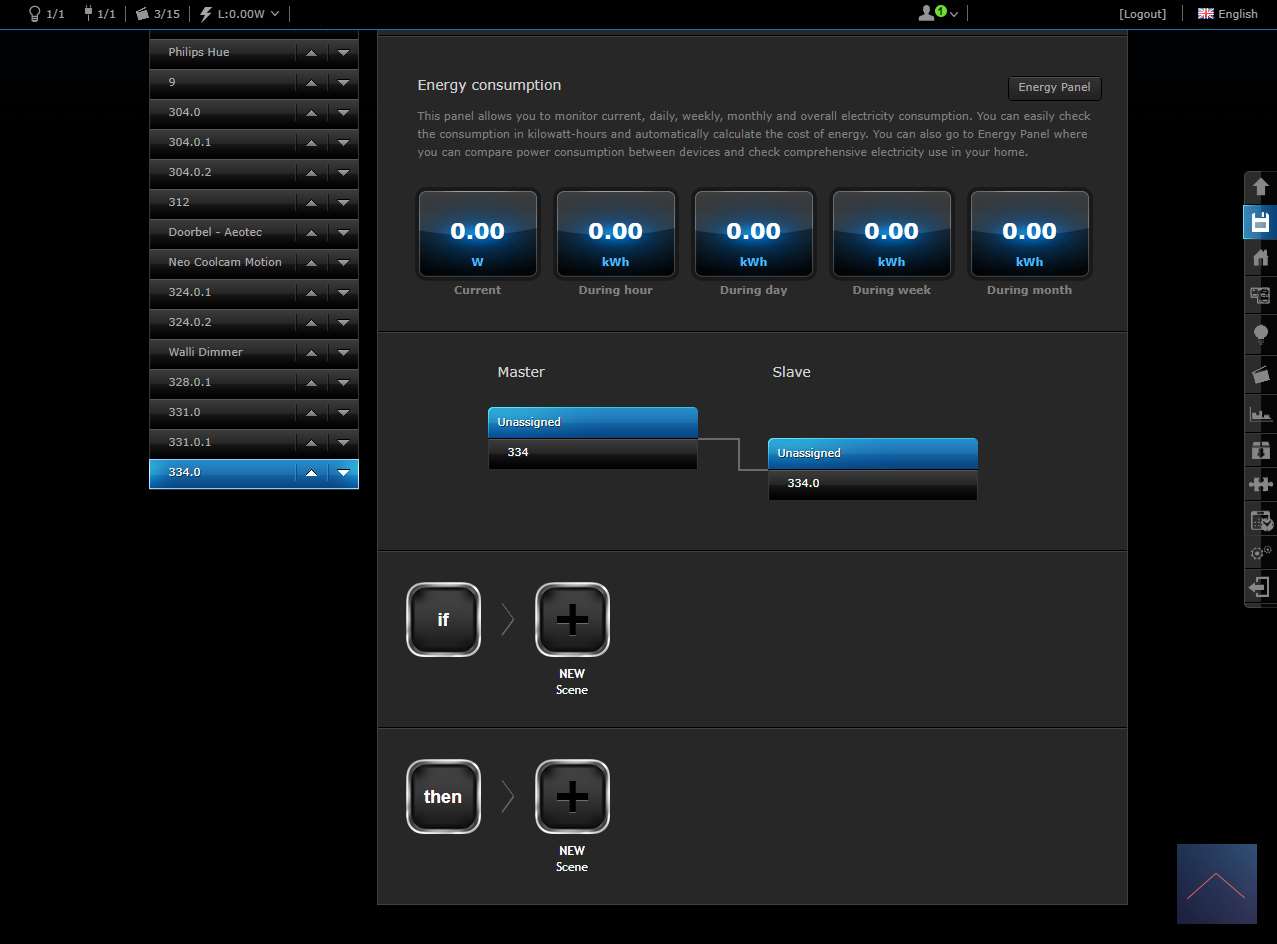Open the Home icon in right sidebar

click(1260, 258)
